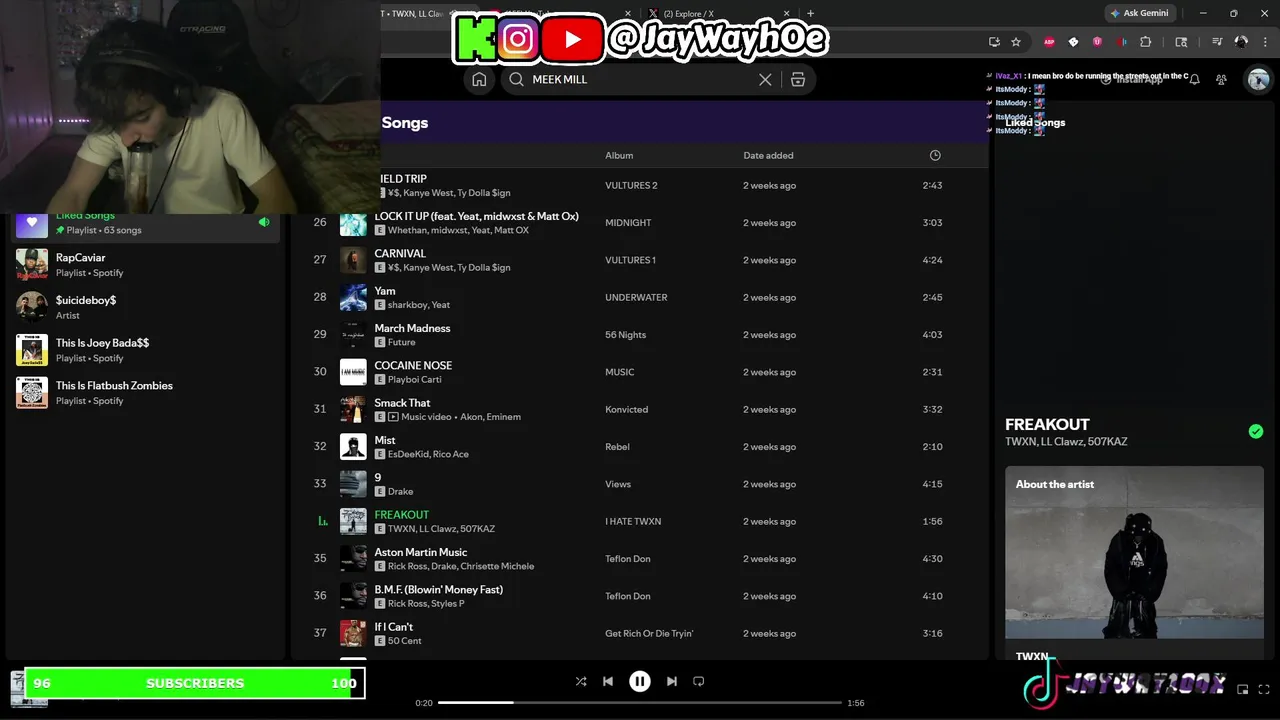The height and width of the screenshot is (720, 1280).
Task: Toggle repeat mode
Action: (699, 681)
